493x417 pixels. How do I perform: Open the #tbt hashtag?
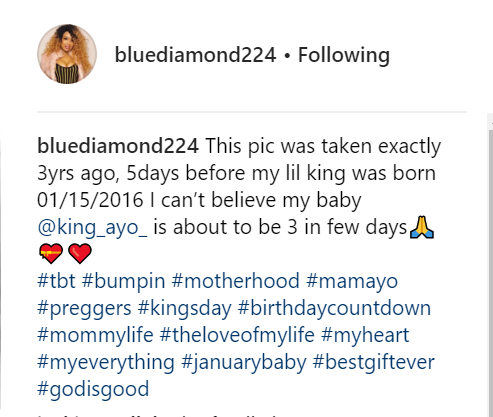[56, 281]
